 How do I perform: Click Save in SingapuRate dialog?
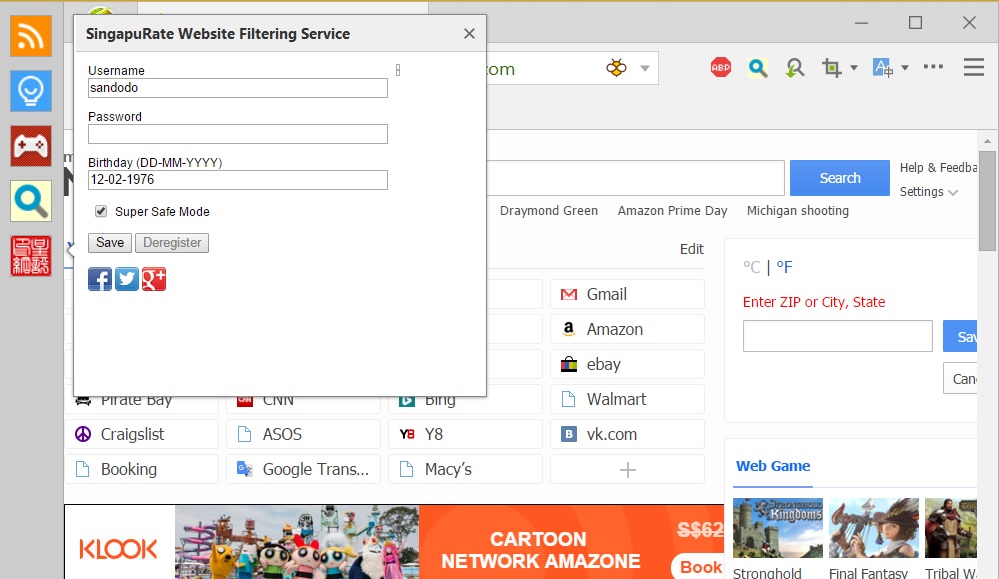[x=110, y=243]
